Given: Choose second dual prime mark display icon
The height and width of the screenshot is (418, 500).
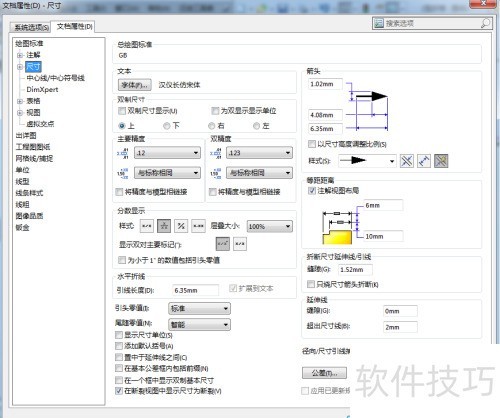Looking at the screenshot, I should (x=240, y=244).
